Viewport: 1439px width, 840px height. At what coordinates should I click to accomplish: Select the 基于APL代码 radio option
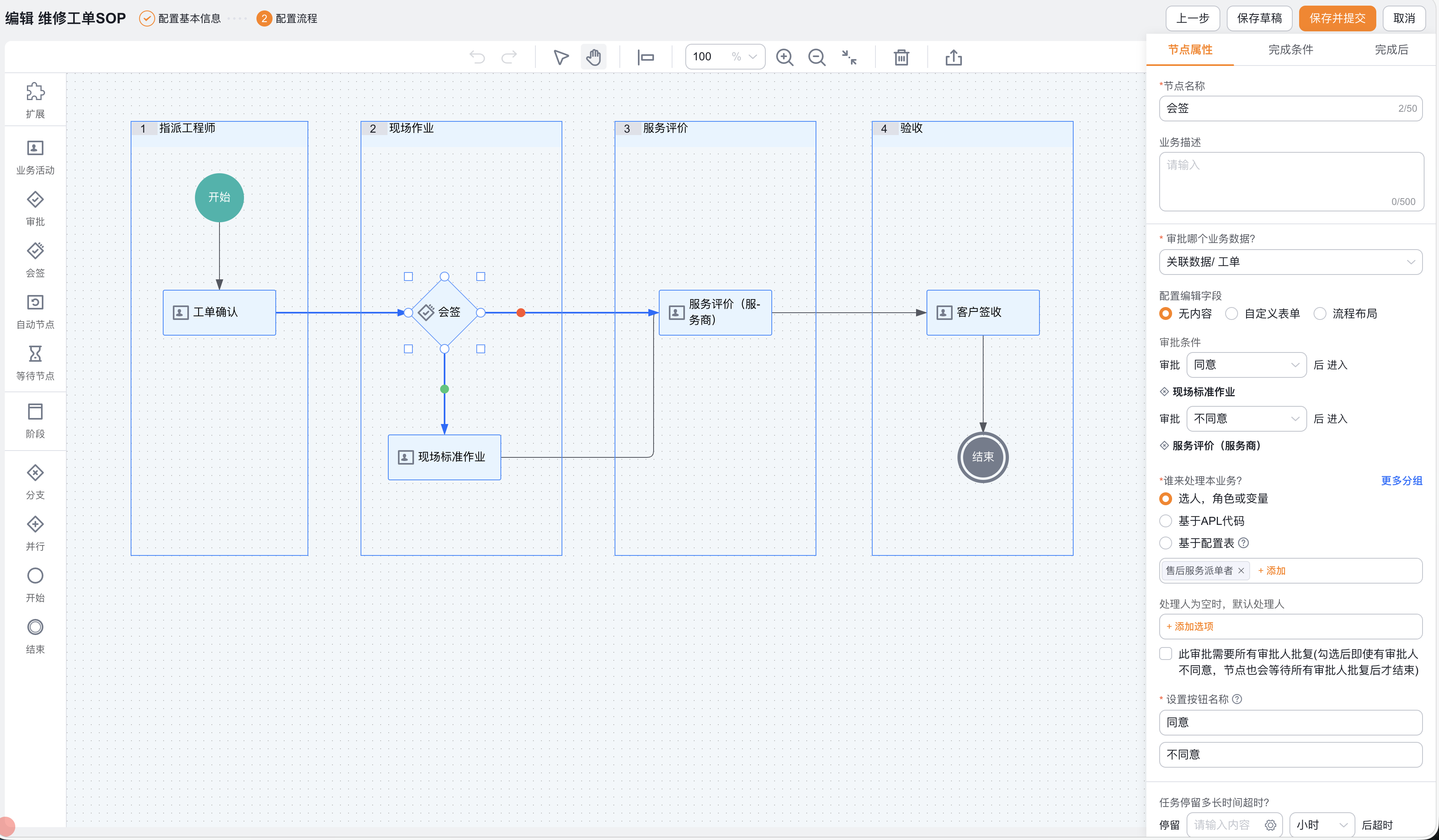click(1166, 521)
